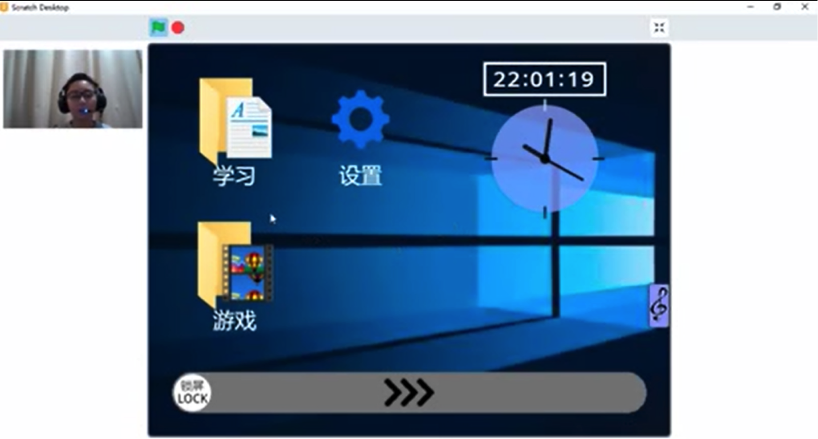Close the Scratch Desktop window
818x439 pixels.
(x=805, y=7)
